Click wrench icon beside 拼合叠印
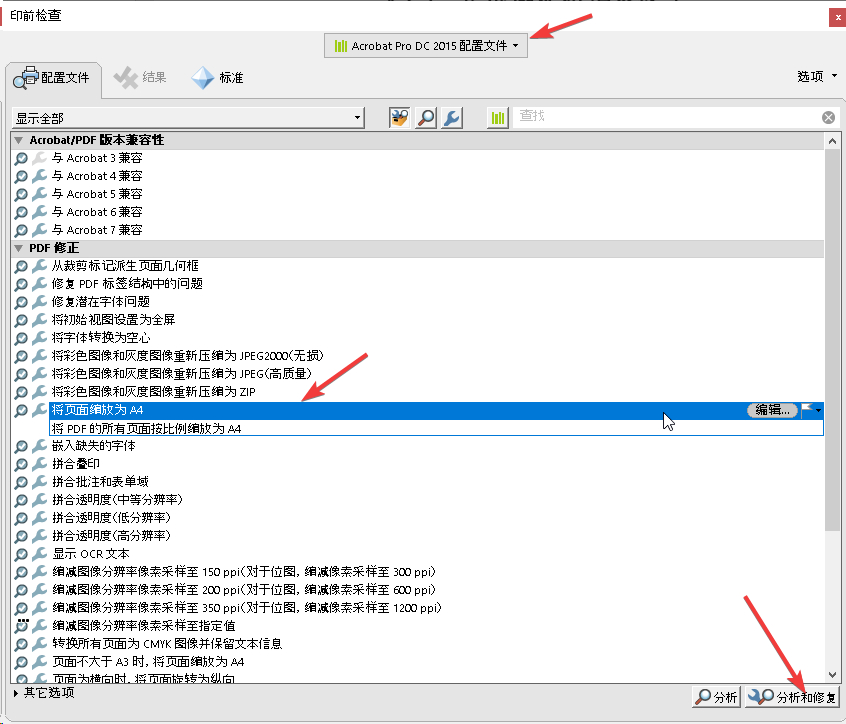This screenshot has width=846, height=724. point(39,464)
